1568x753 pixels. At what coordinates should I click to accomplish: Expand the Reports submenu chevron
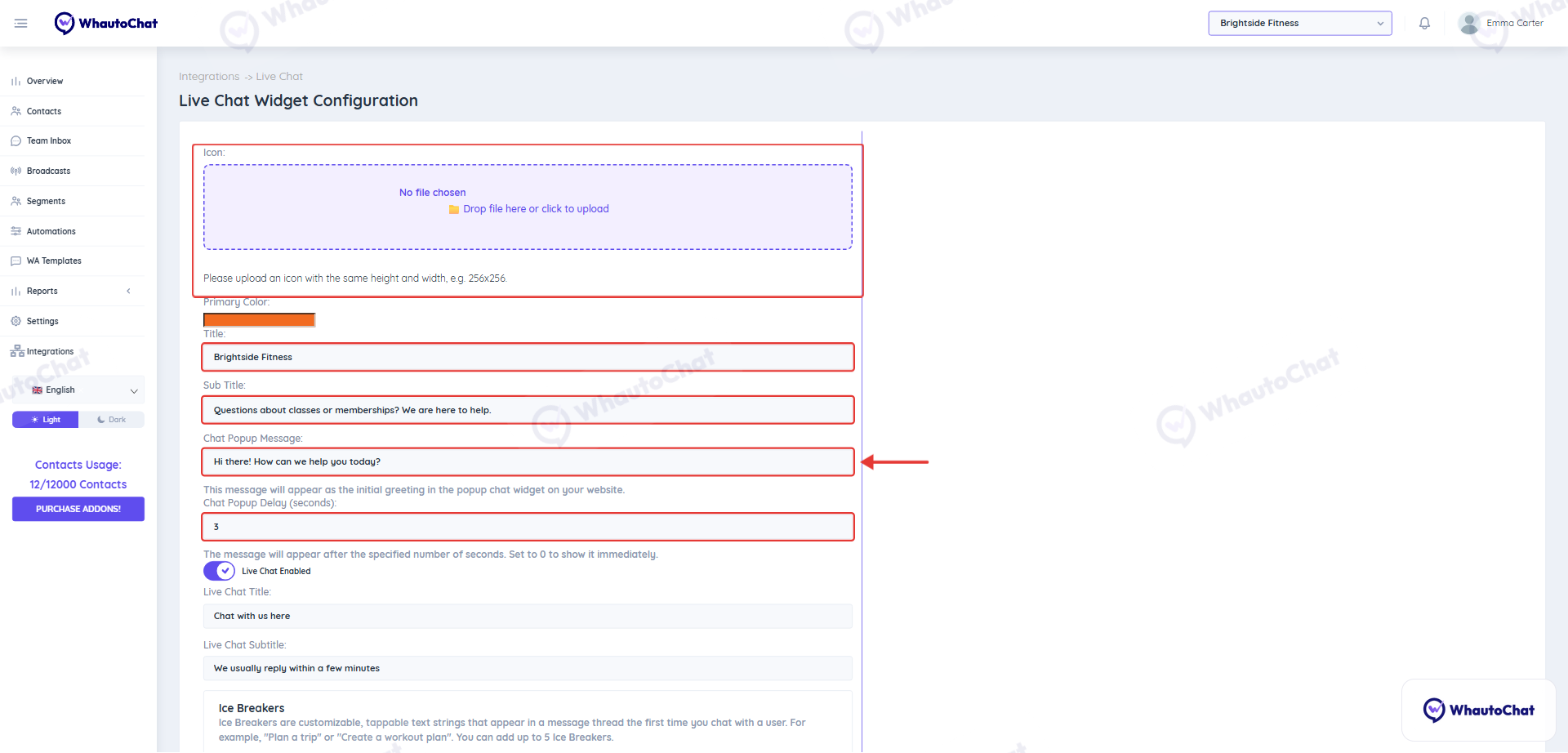click(128, 292)
